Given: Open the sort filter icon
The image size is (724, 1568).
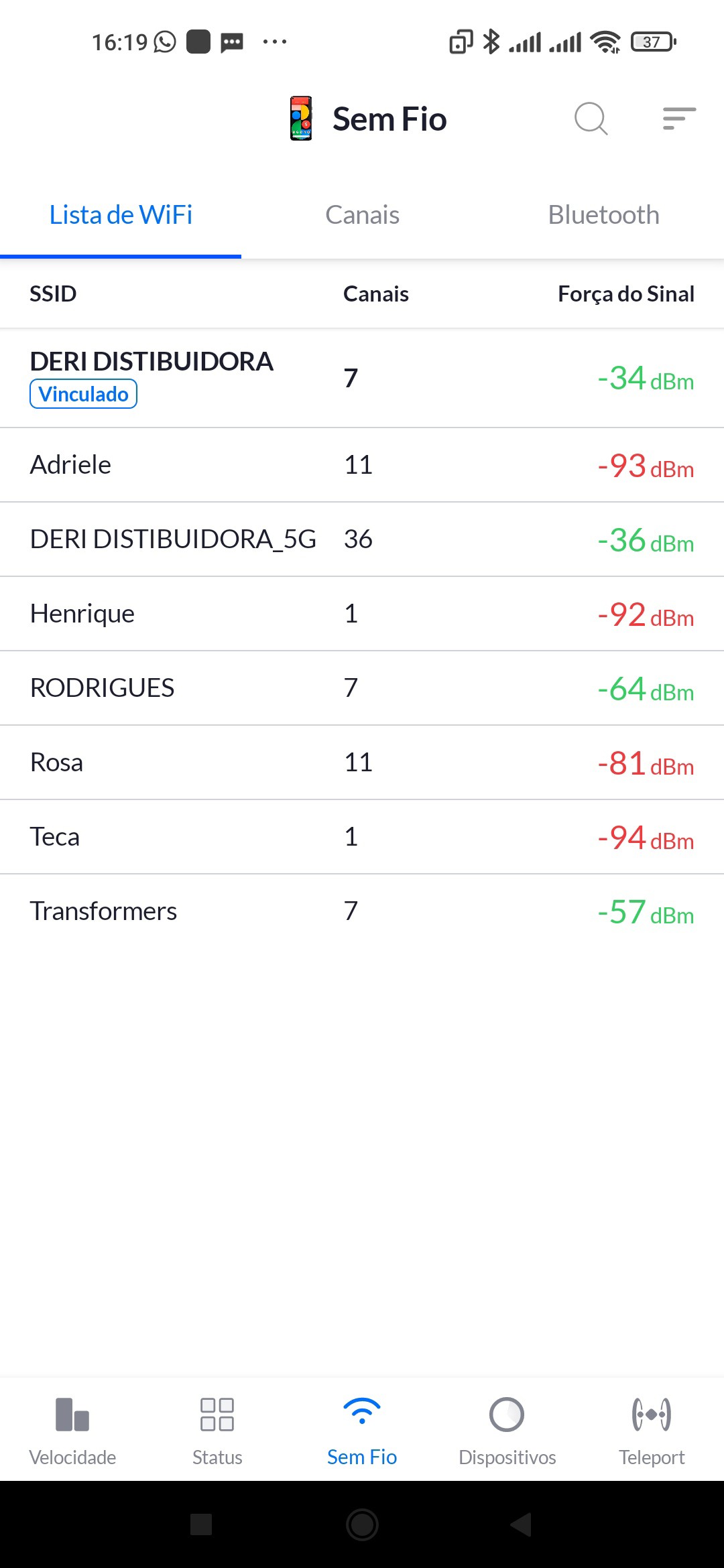Looking at the screenshot, I should click(x=679, y=119).
